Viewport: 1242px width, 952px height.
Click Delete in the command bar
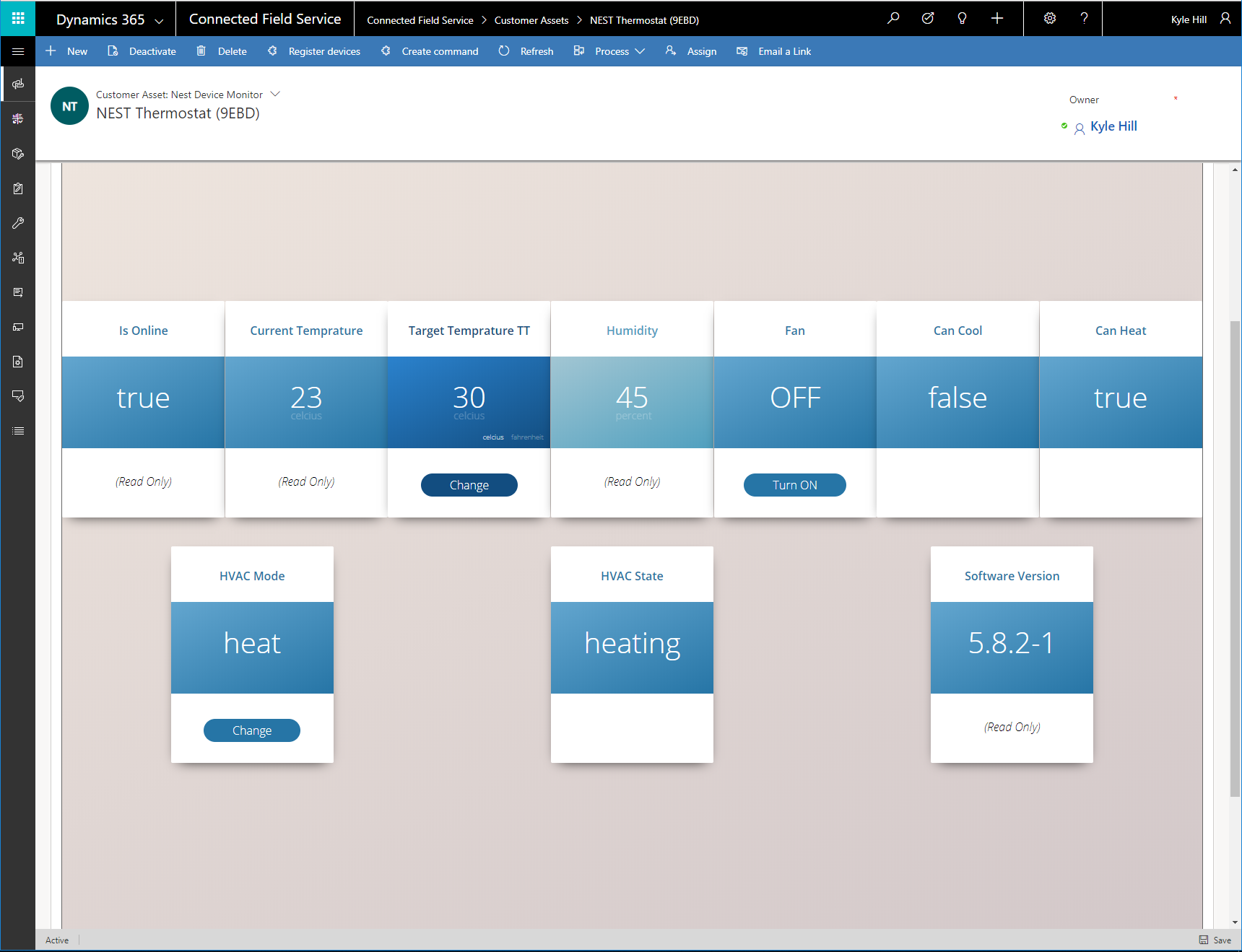pos(222,51)
